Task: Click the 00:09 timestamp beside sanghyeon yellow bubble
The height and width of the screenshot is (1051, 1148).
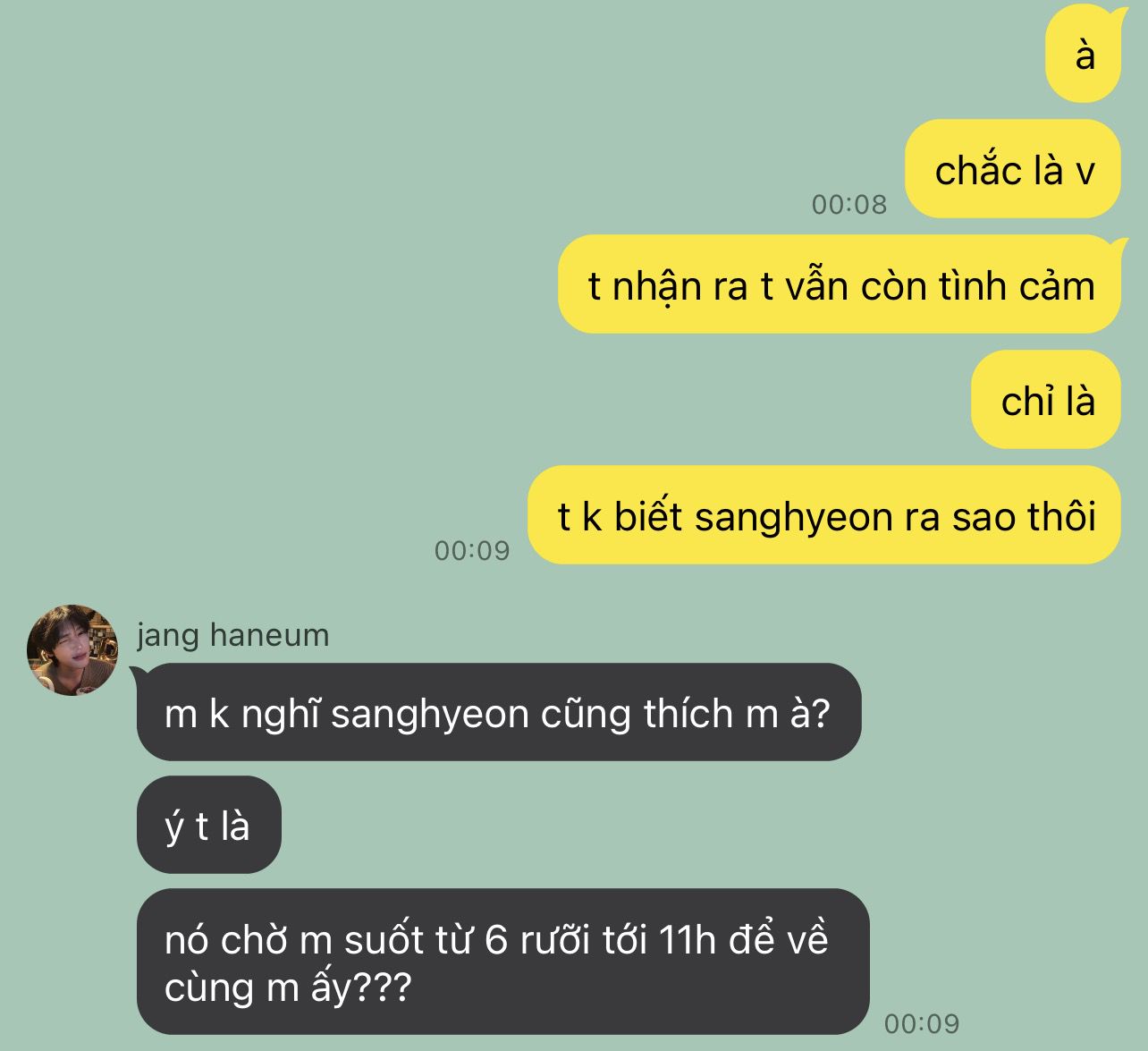Action: click(472, 550)
